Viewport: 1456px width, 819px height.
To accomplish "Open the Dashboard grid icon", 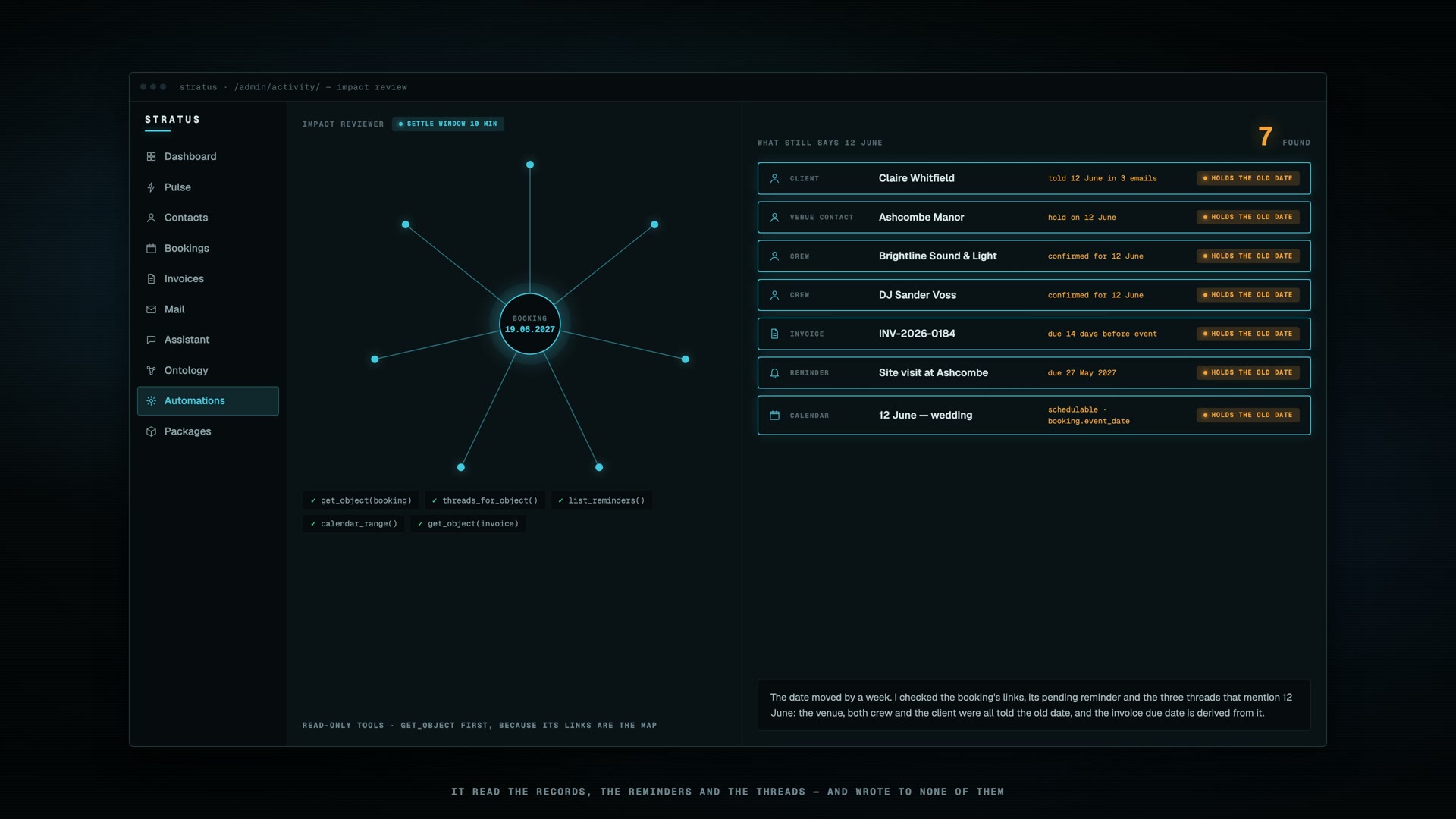I will 151,156.
